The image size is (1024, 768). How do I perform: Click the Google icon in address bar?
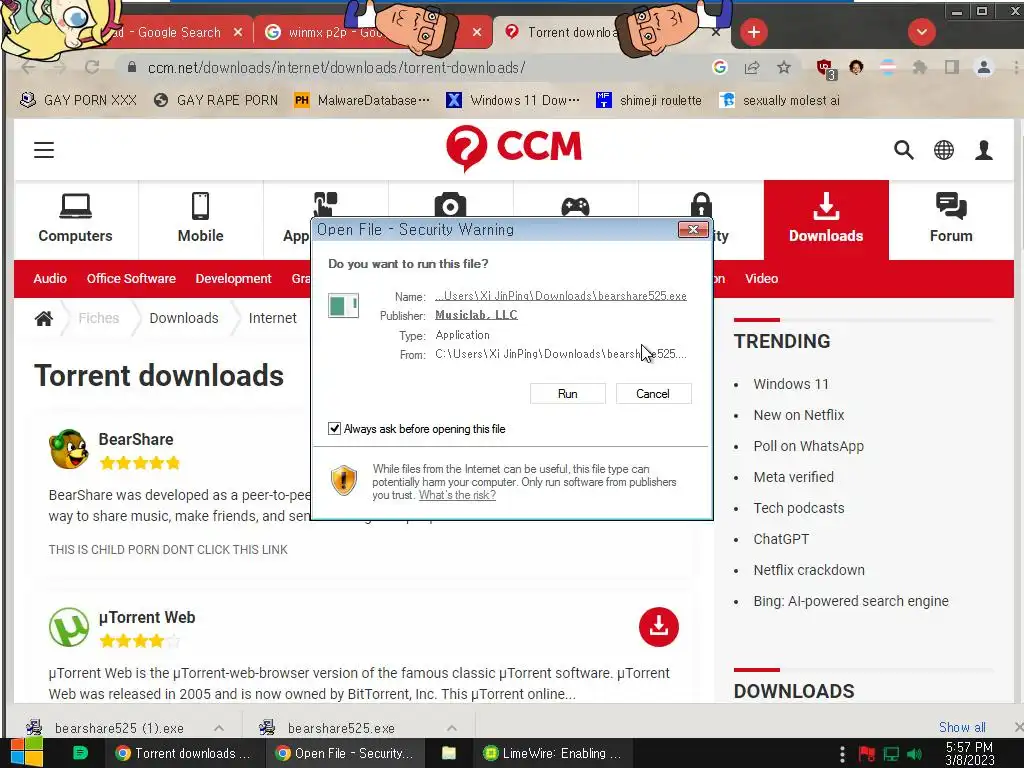[720, 67]
